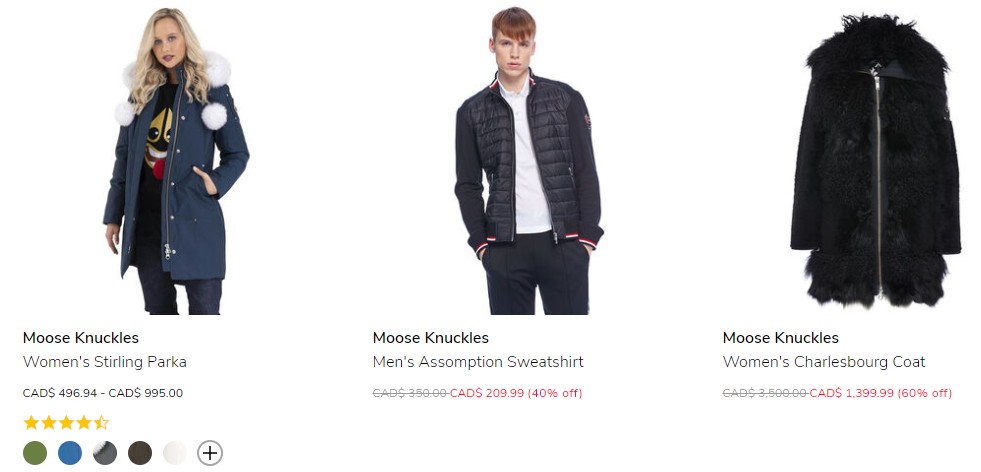
Task: Click the Women's Stirling Parka title link
Action: click(104, 362)
